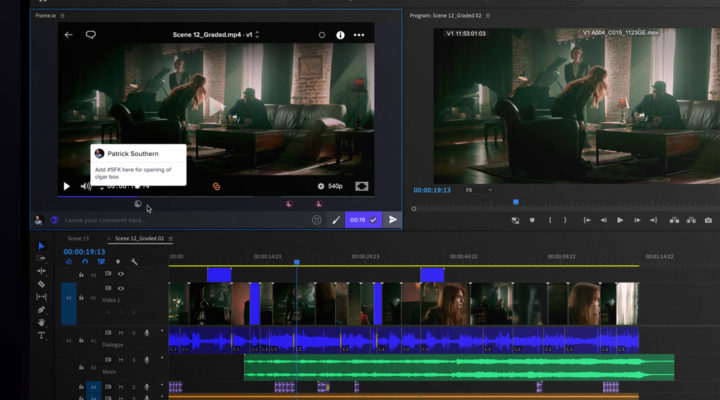Viewport: 720px width, 400px height.
Task: Select the Pen tool
Action: (41, 310)
